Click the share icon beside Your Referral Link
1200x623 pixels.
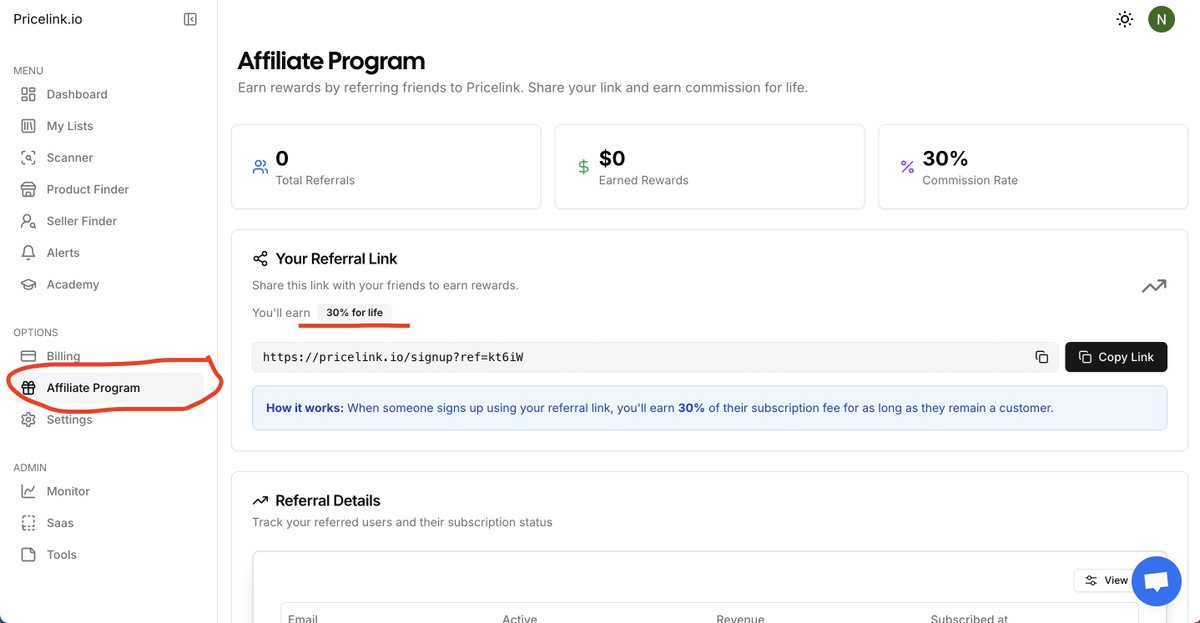(x=260, y=259)
